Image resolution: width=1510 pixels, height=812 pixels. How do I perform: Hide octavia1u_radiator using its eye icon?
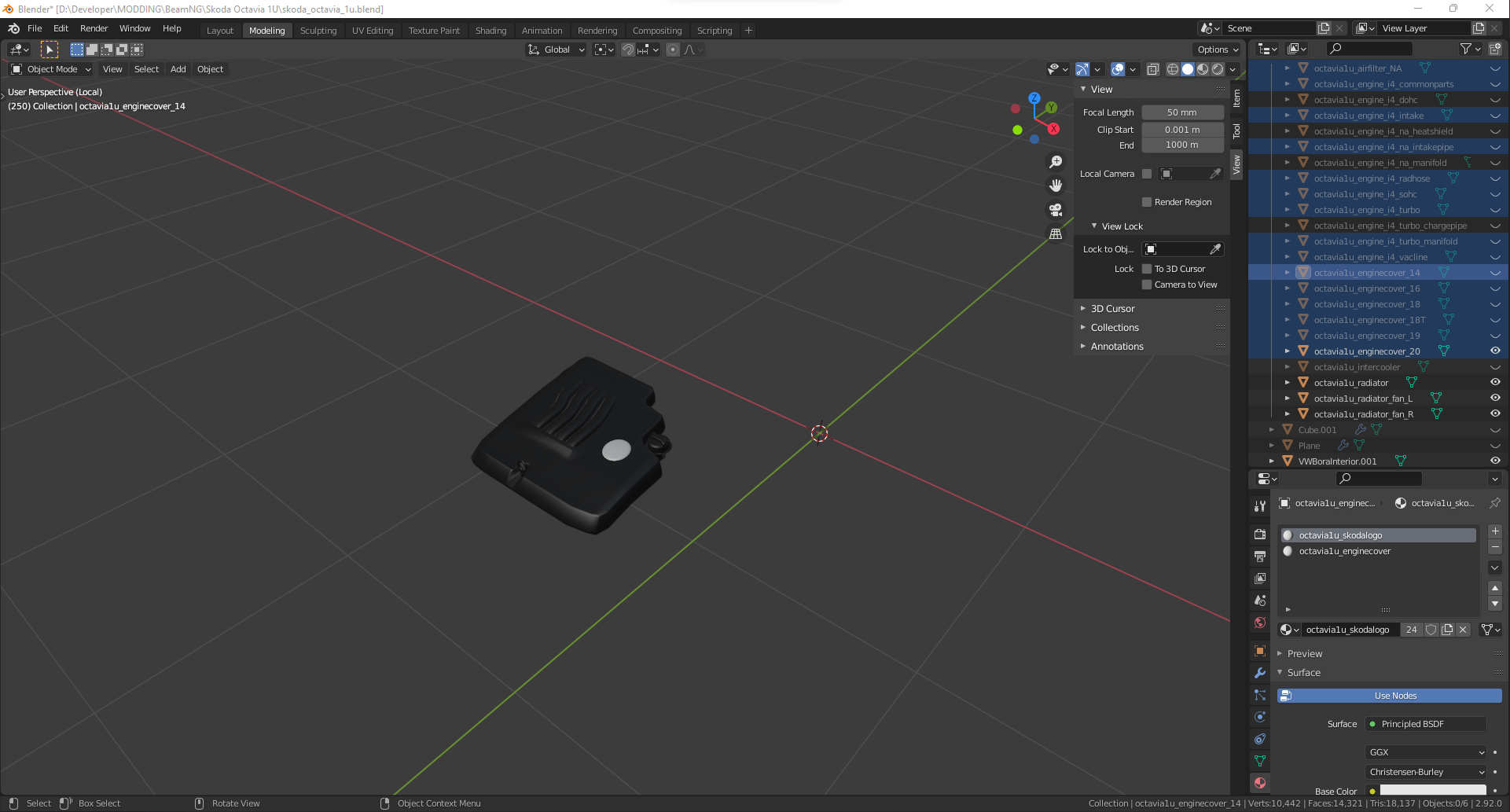[1495, 383]
